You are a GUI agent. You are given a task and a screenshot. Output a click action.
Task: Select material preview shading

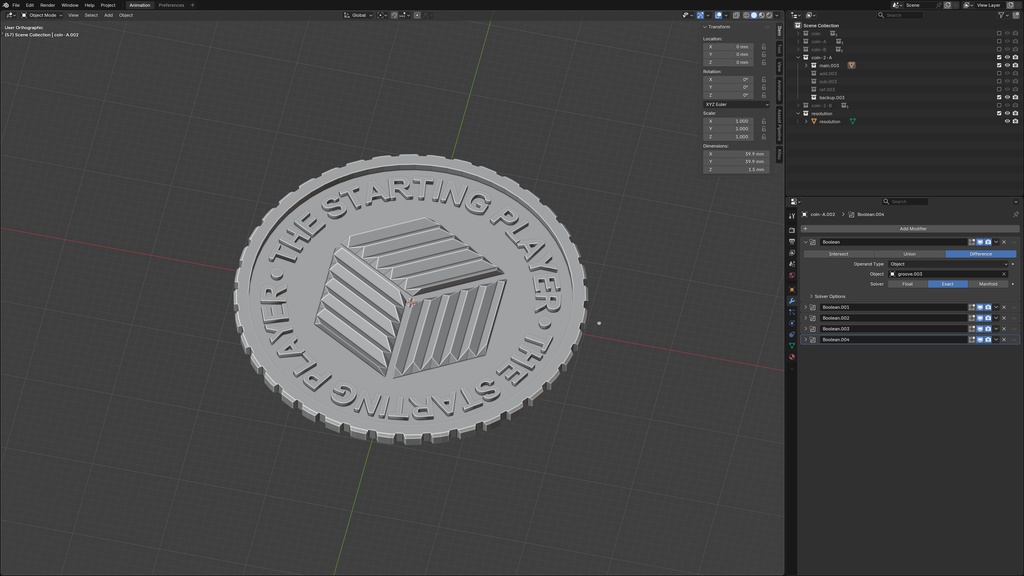tap(761, 15)
